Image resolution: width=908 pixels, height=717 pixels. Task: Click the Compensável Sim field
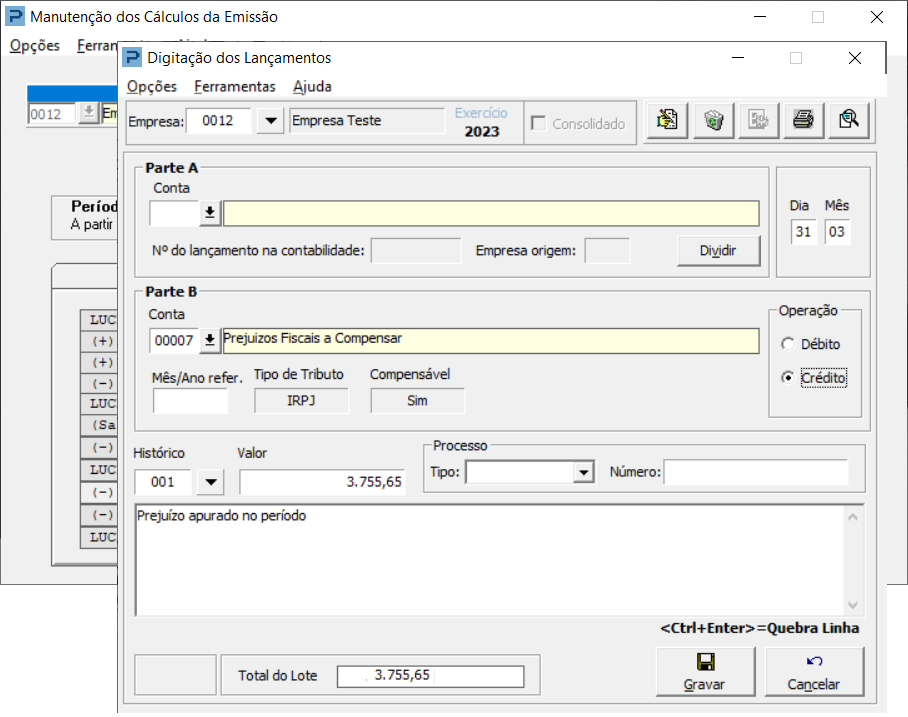tap(418, 401)
